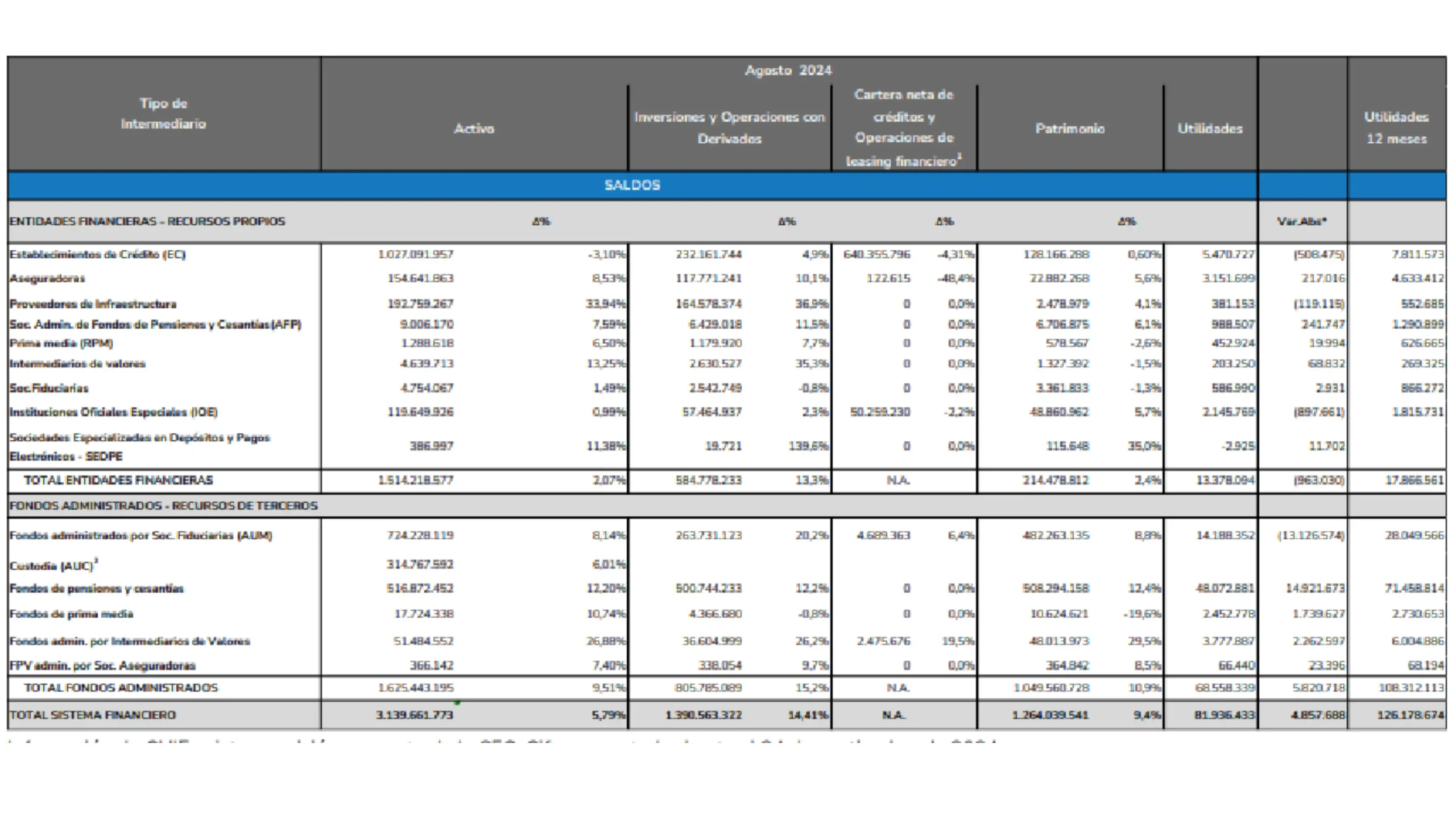
Task: Click 'TOTAL SISTEMA FINANCIERO' row label
Action: (93, 715)
